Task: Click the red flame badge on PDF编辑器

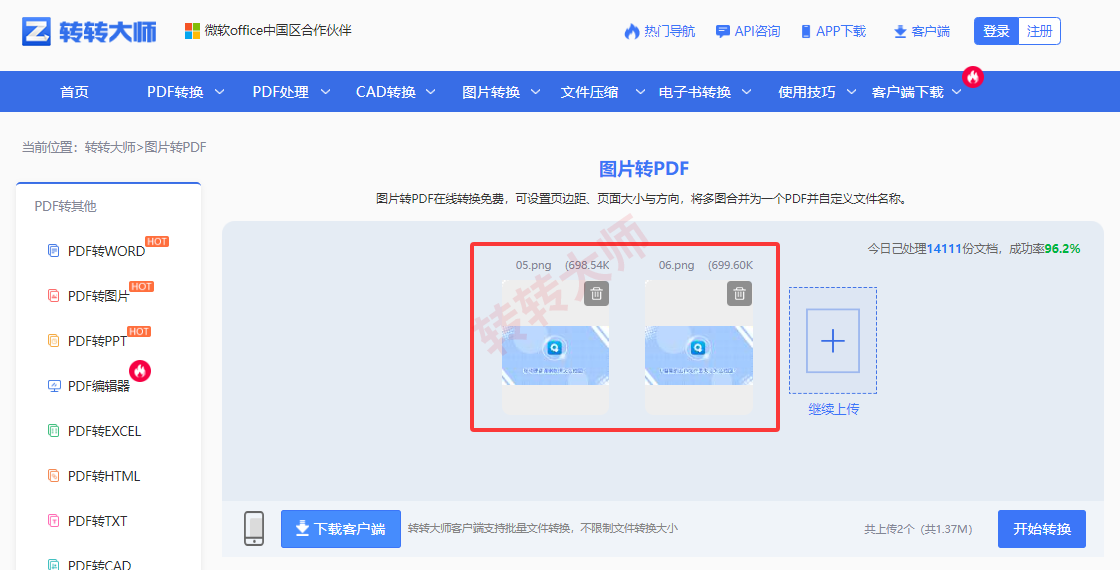Action: click(140, 371)
